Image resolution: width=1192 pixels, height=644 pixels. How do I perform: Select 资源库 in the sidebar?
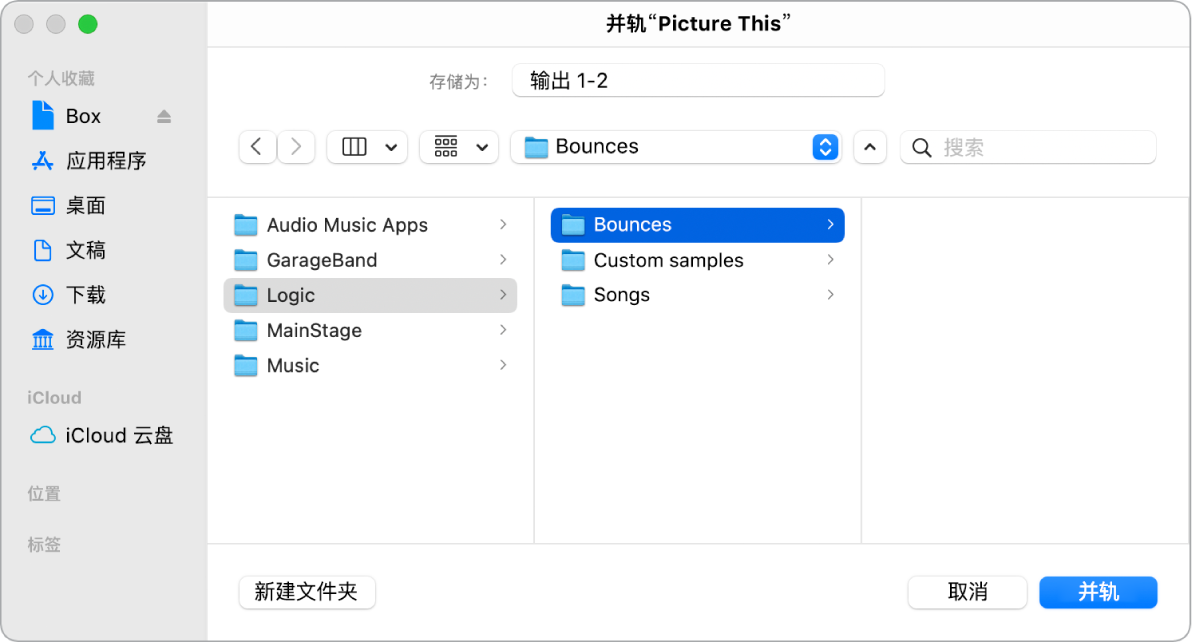point(95,339)
